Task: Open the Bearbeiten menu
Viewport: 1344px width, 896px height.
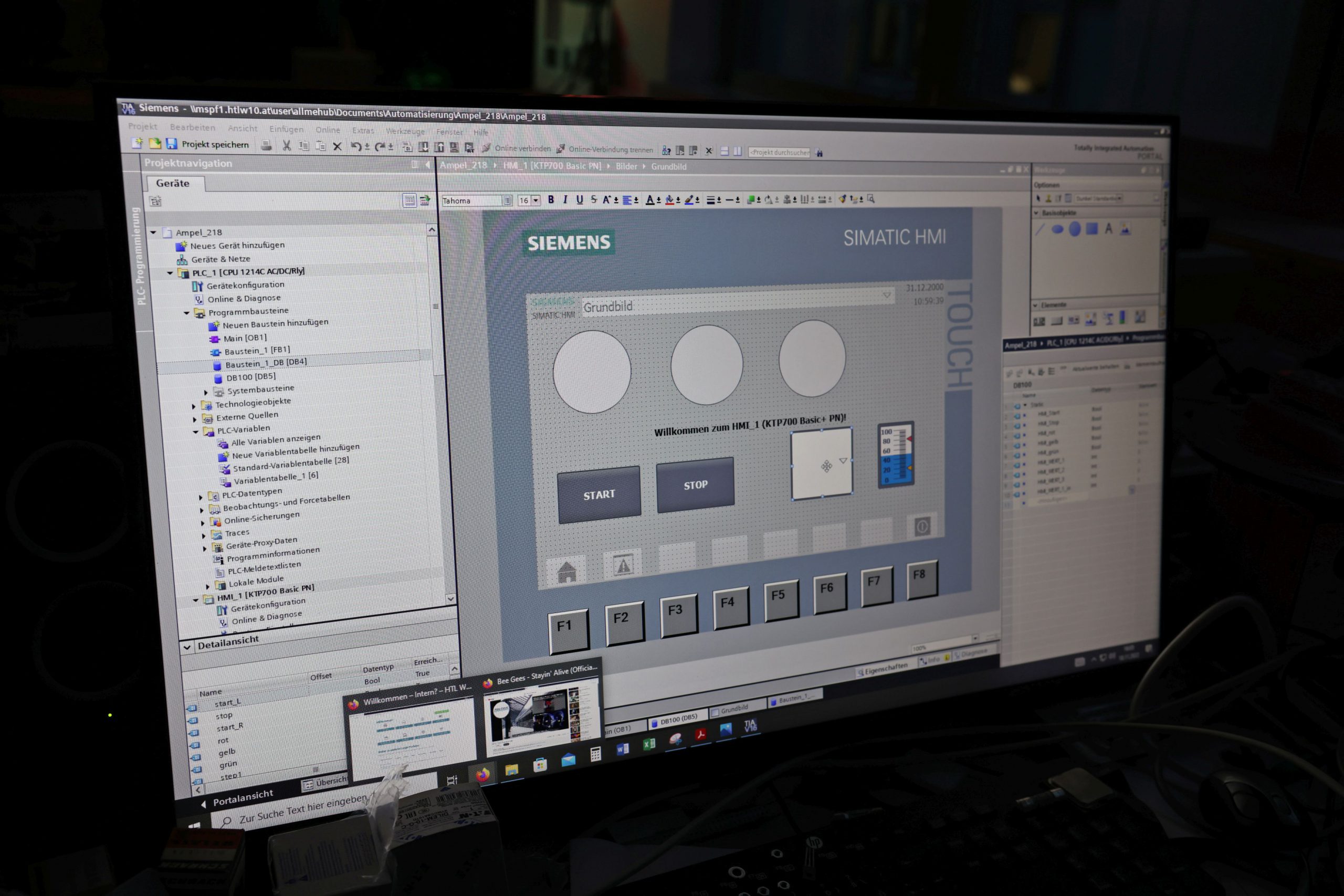Action: click(x=193, y=128)
